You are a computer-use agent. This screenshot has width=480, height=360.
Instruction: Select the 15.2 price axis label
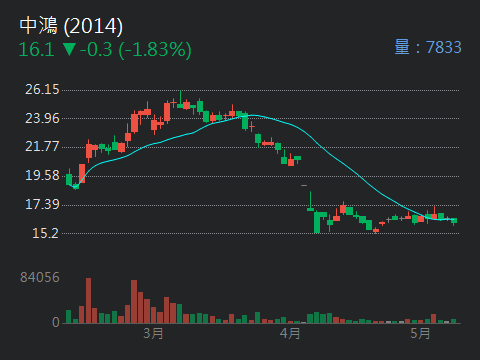[46, 233]
